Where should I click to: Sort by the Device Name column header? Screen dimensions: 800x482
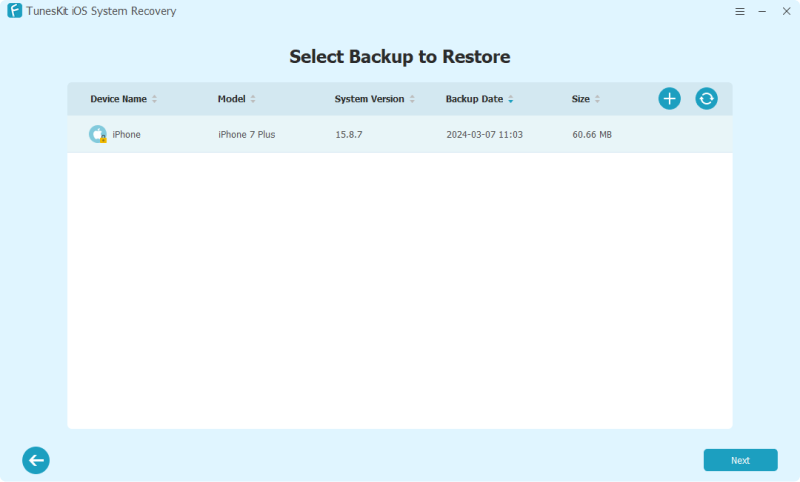(x=123, y=99)
